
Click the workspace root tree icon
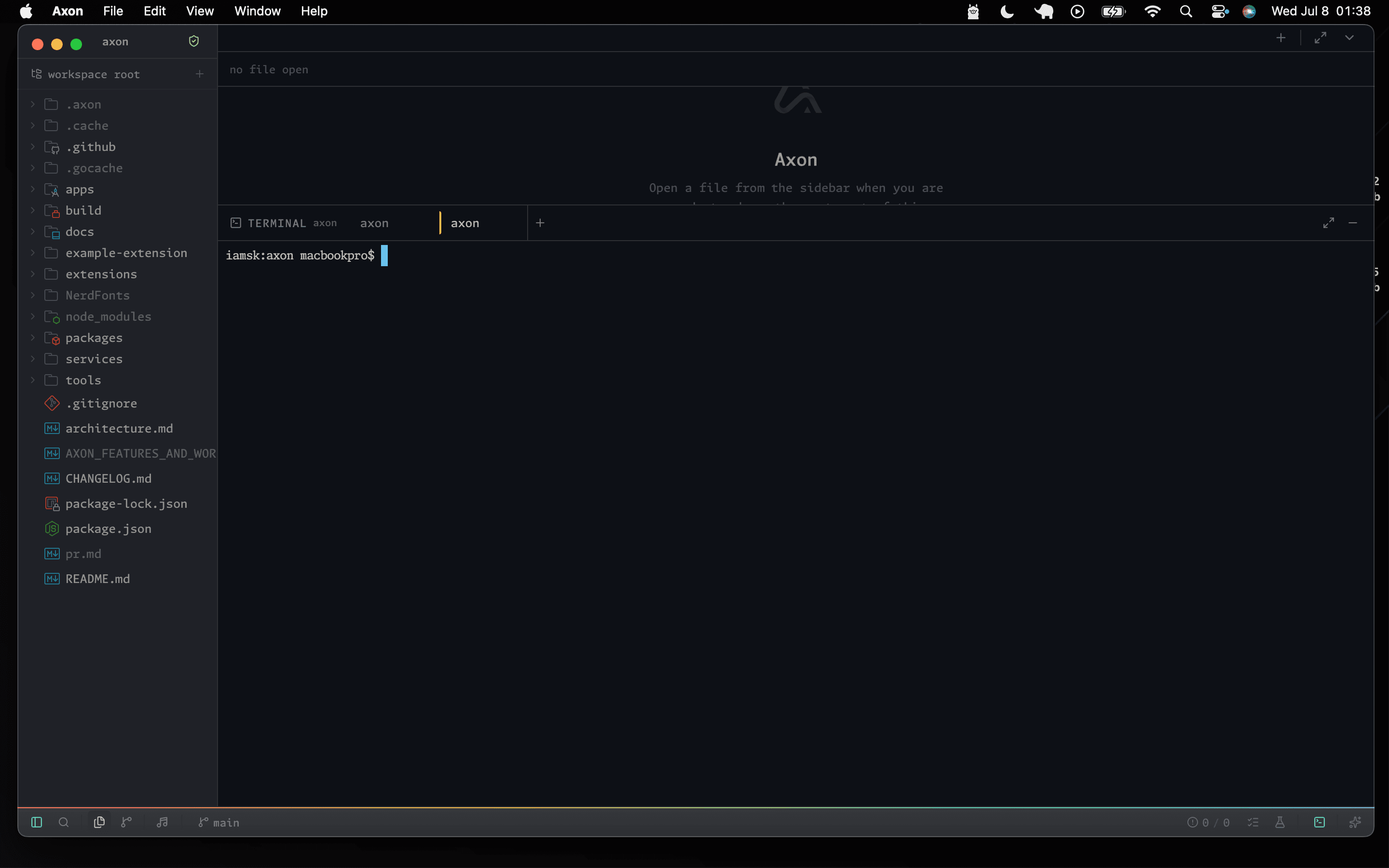(x=36, y=74)
